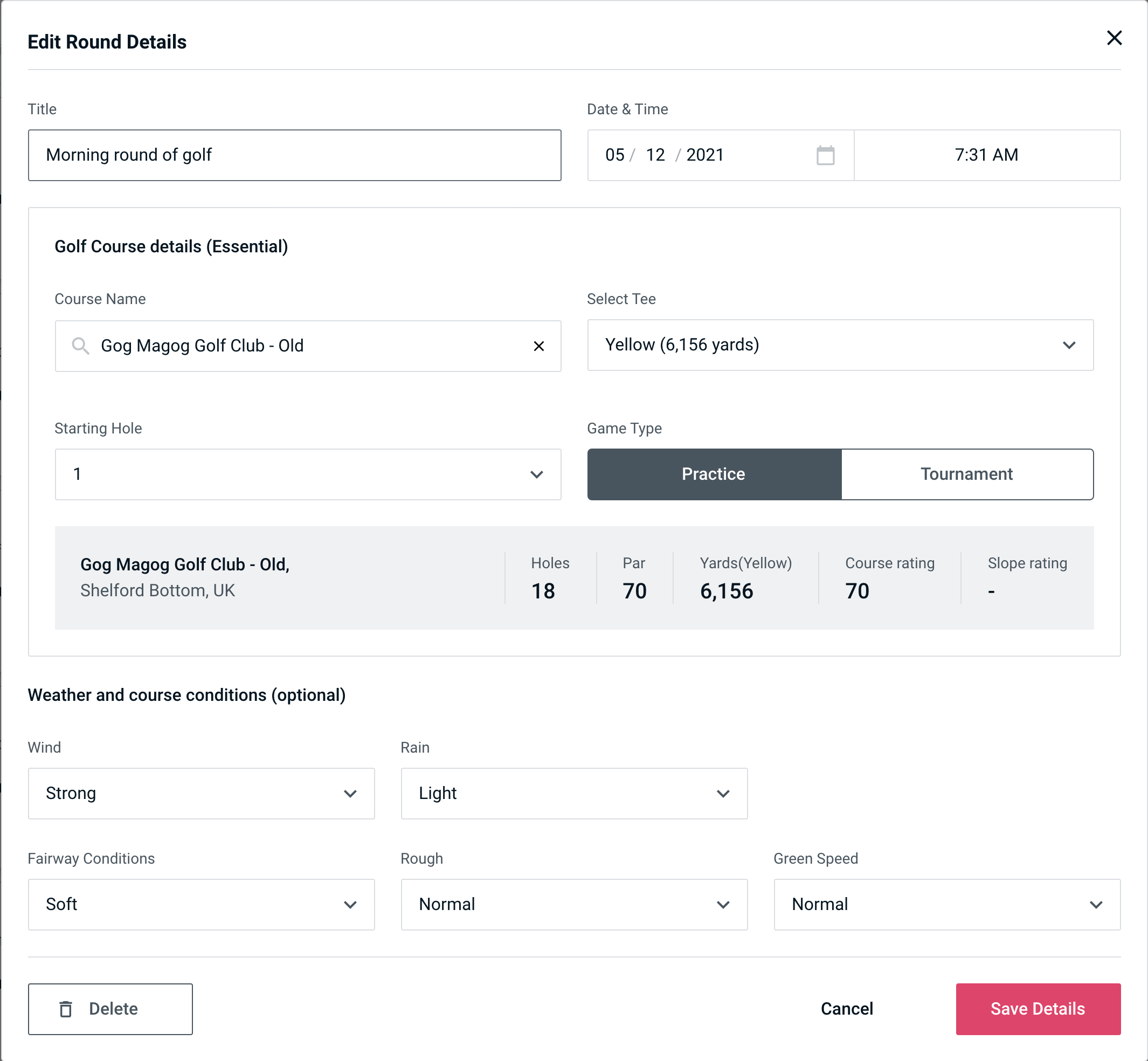
Task: Click Save Details button
Action: tap(1038, 1008)
